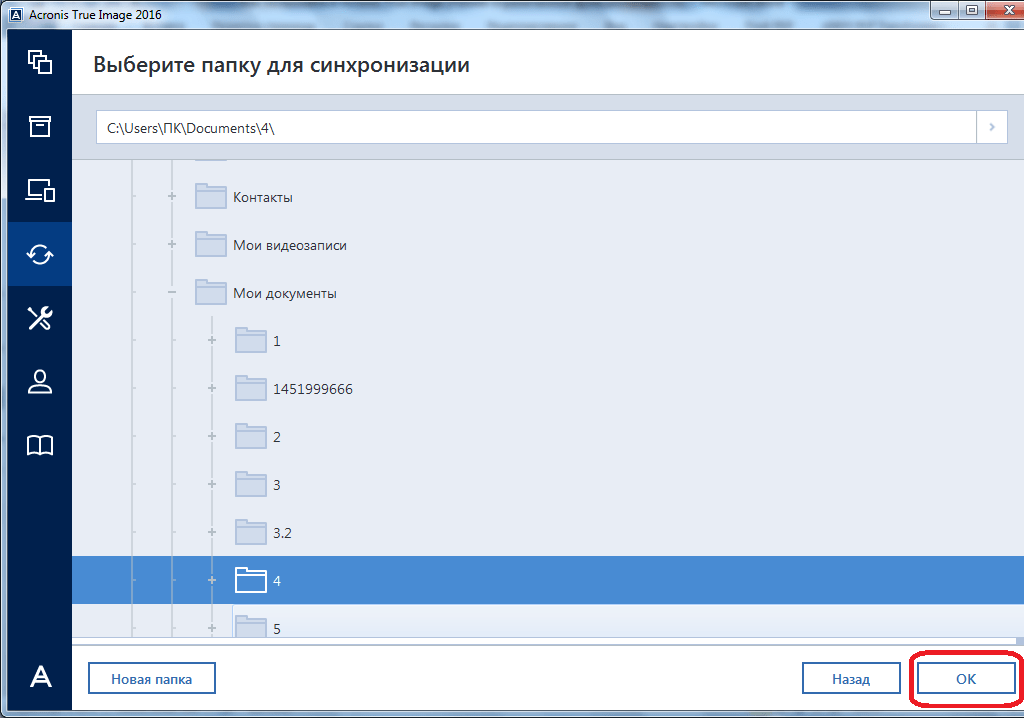
Task: Expand the Мои видеозаписи folder node
Action: (172, 245)
